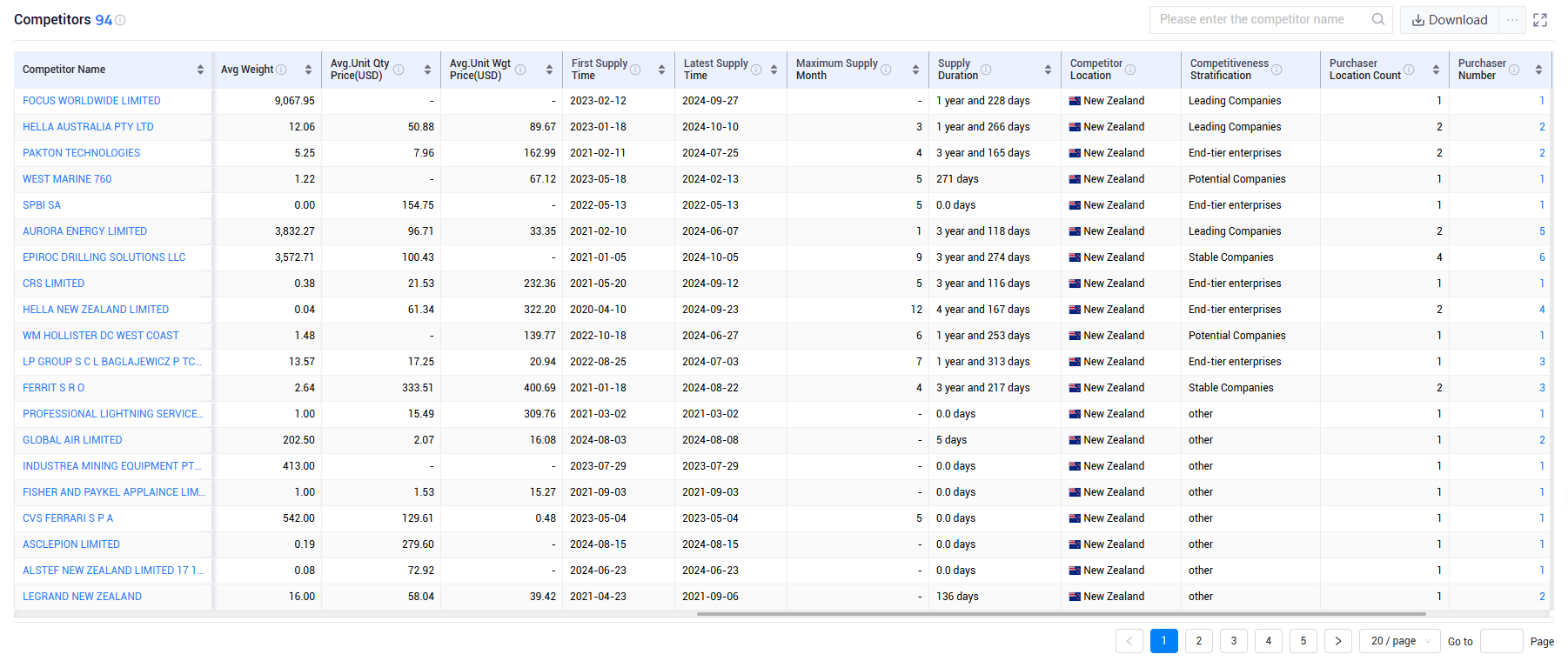Image resolution: width=1568 pixels, height=661 pixels.
Task: Click the info icon beside Competitors 94
Action: click(x=120, y=20)
